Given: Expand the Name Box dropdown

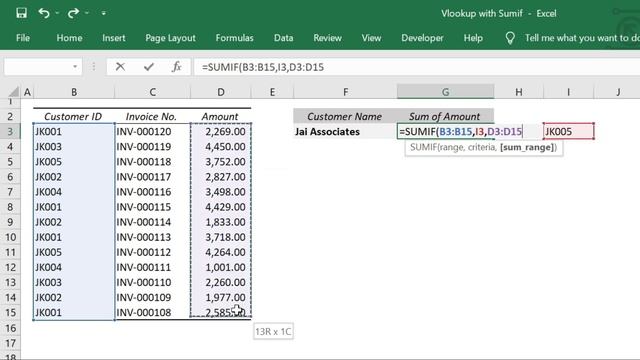Looking at the screenshot, I should (75, 67).
